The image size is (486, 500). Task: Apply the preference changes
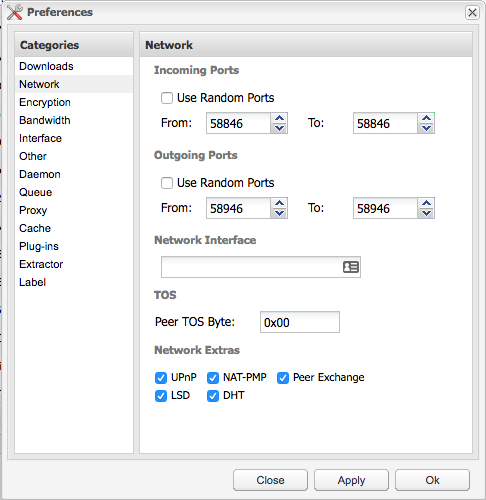[x=351, y=480]
